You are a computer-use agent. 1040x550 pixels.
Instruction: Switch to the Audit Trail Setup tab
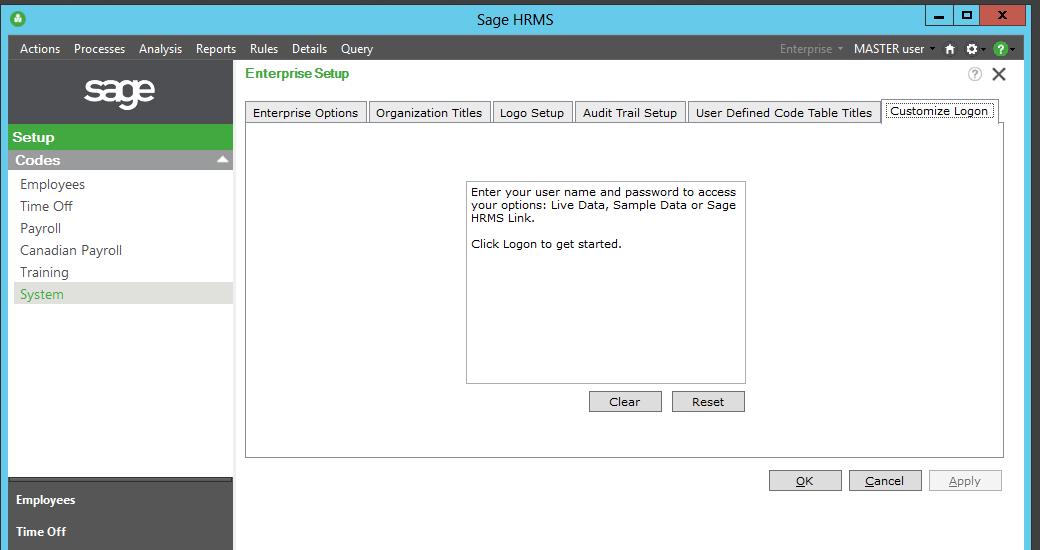pyautogui.click(x=630, y=113)
